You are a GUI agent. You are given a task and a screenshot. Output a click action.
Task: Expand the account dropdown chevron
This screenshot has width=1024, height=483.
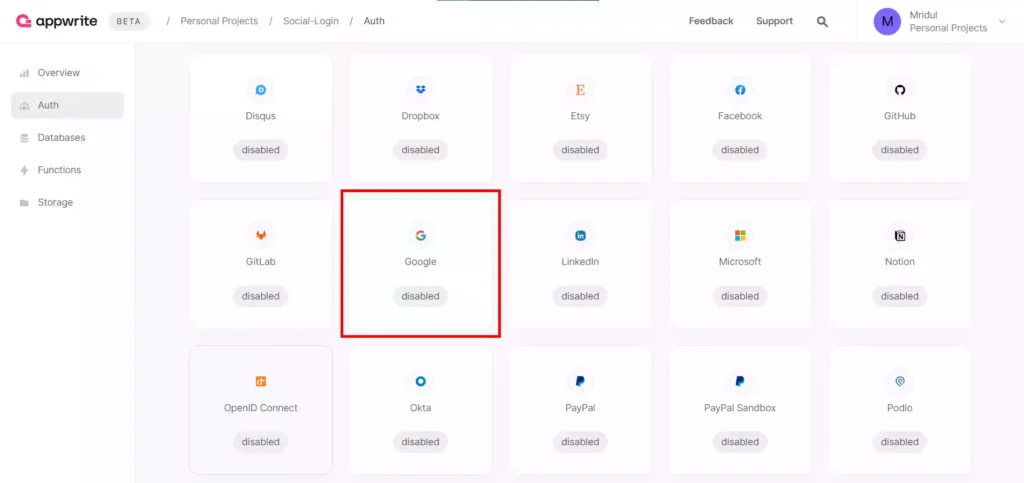pos(1002,22)
